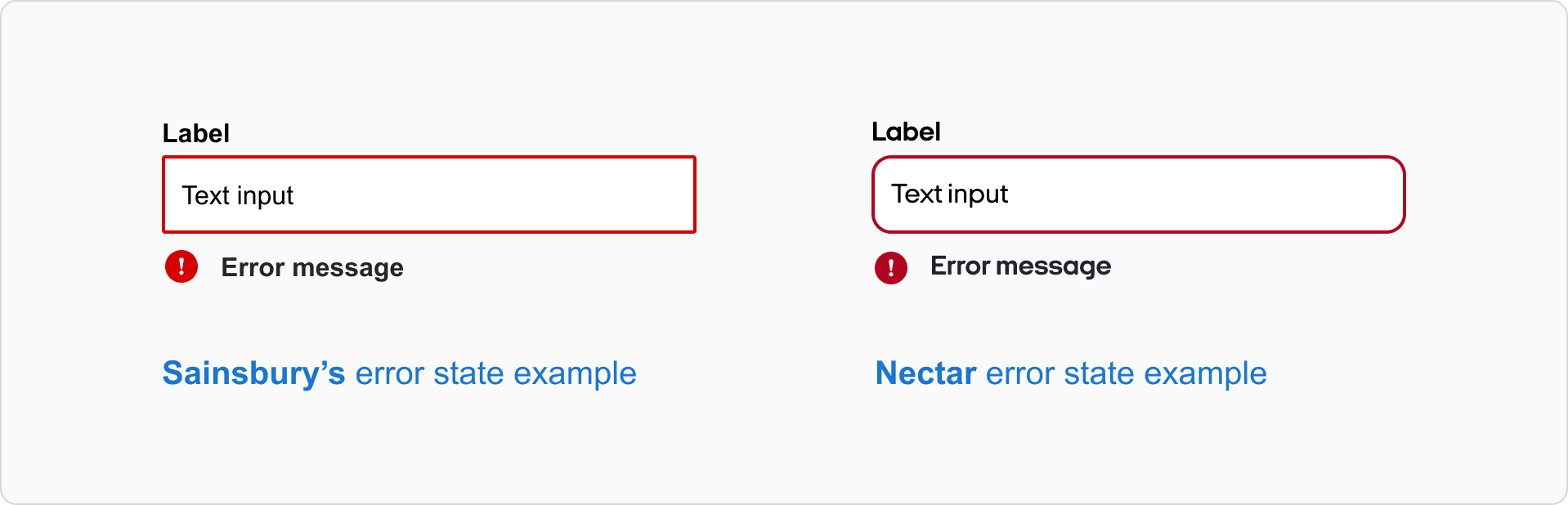Image resolution: width=1568 pixels, height=505 pixels.
Task: Open the Nectar error state example link
Action: 1070,373
